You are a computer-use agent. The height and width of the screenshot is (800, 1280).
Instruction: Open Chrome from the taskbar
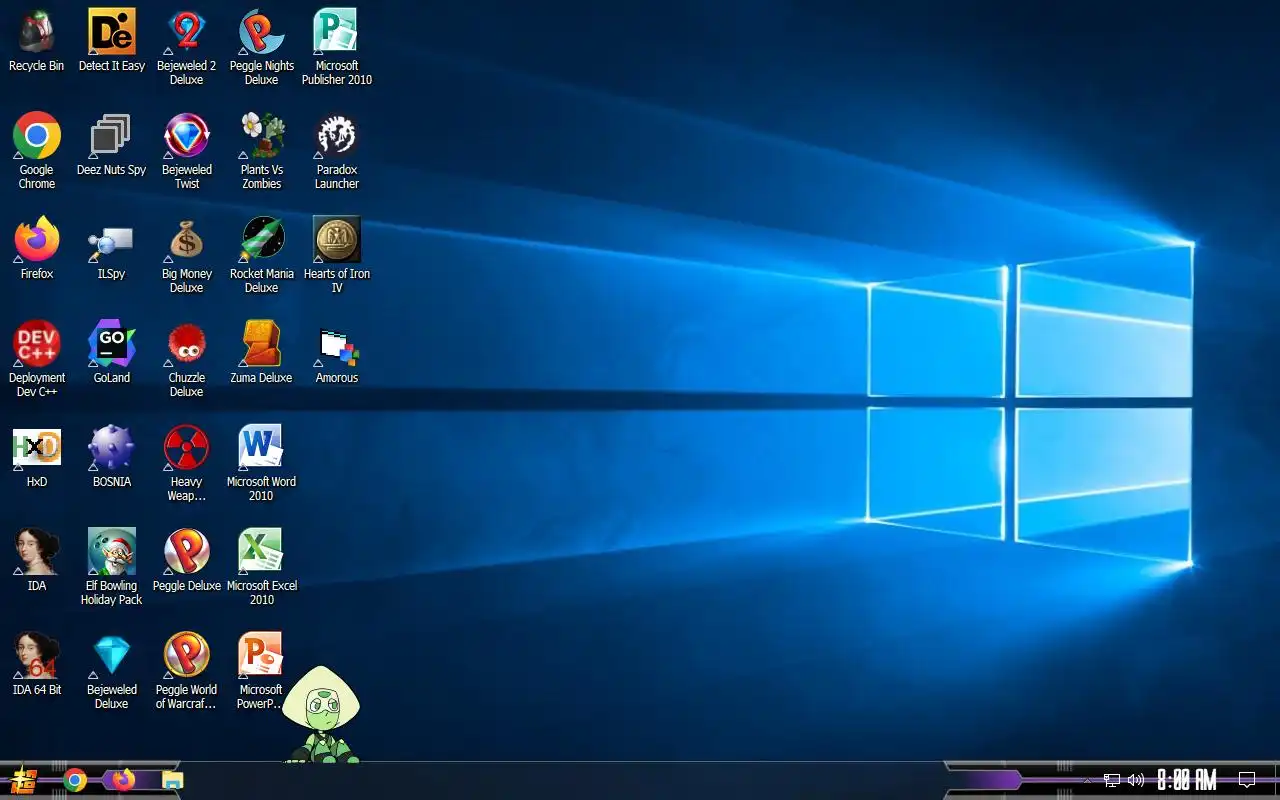tap(75, 780)
